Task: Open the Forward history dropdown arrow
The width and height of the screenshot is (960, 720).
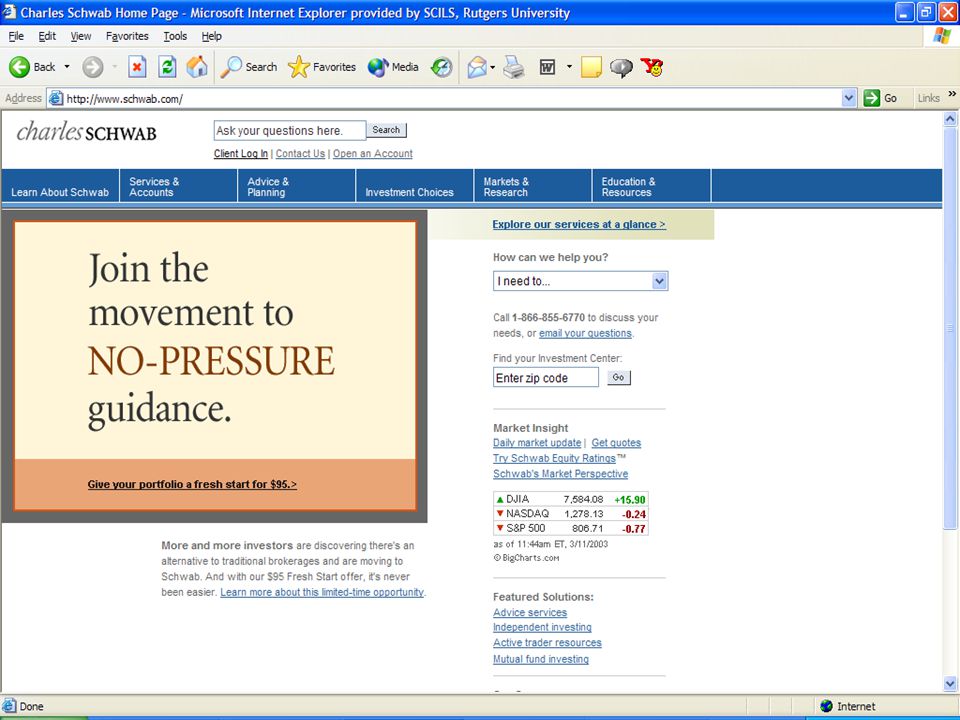Action: pyautogui.click(x=114, y=67)
